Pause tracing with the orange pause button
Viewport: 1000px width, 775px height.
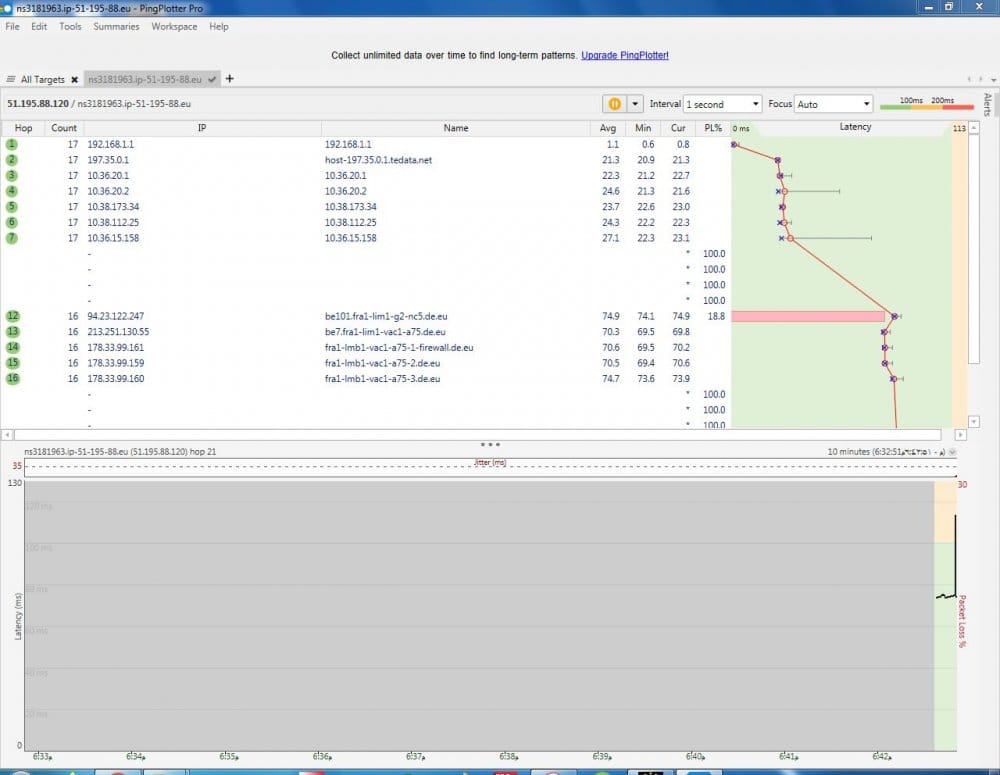613,104
